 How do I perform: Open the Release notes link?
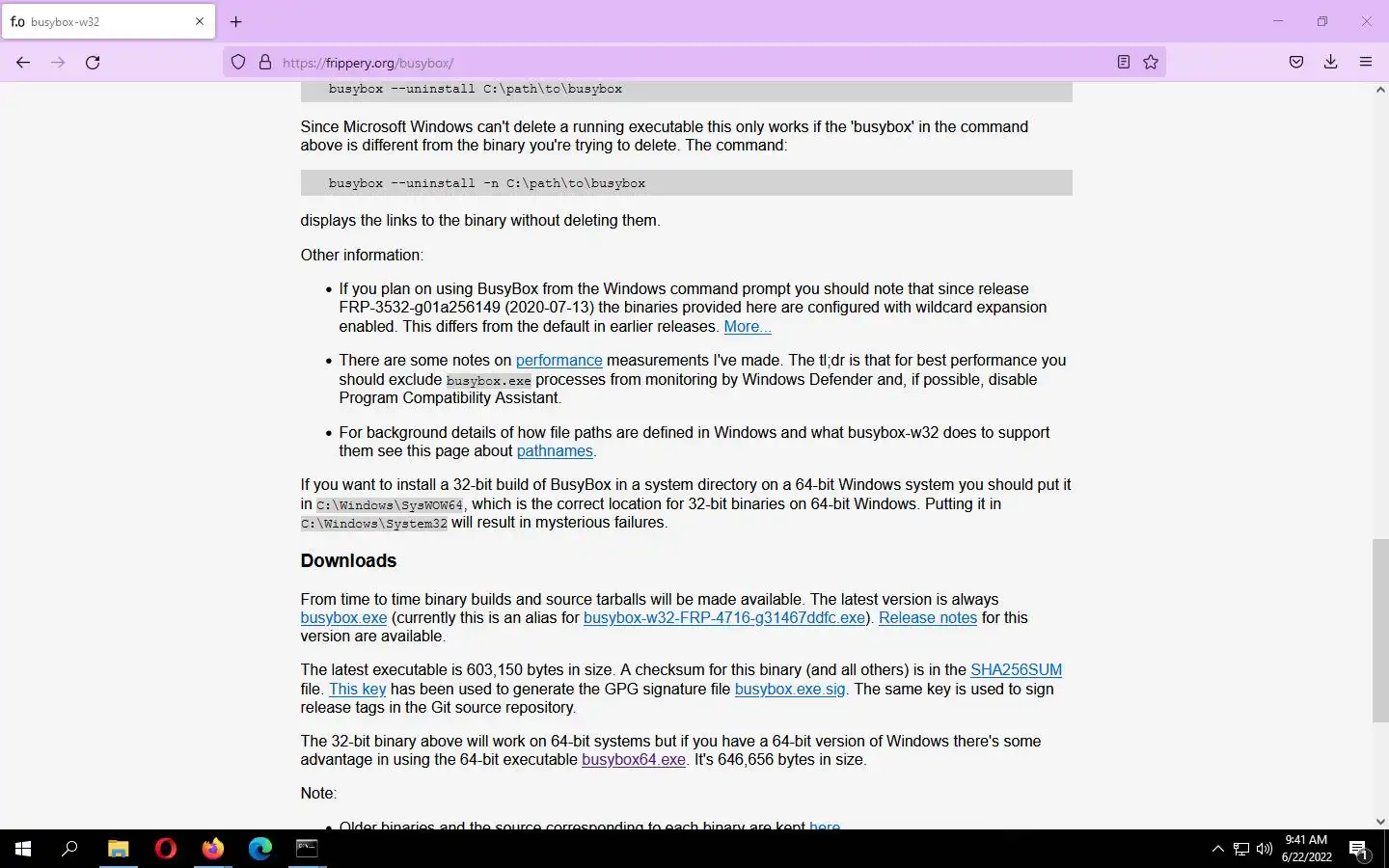(x=928, y=617)
